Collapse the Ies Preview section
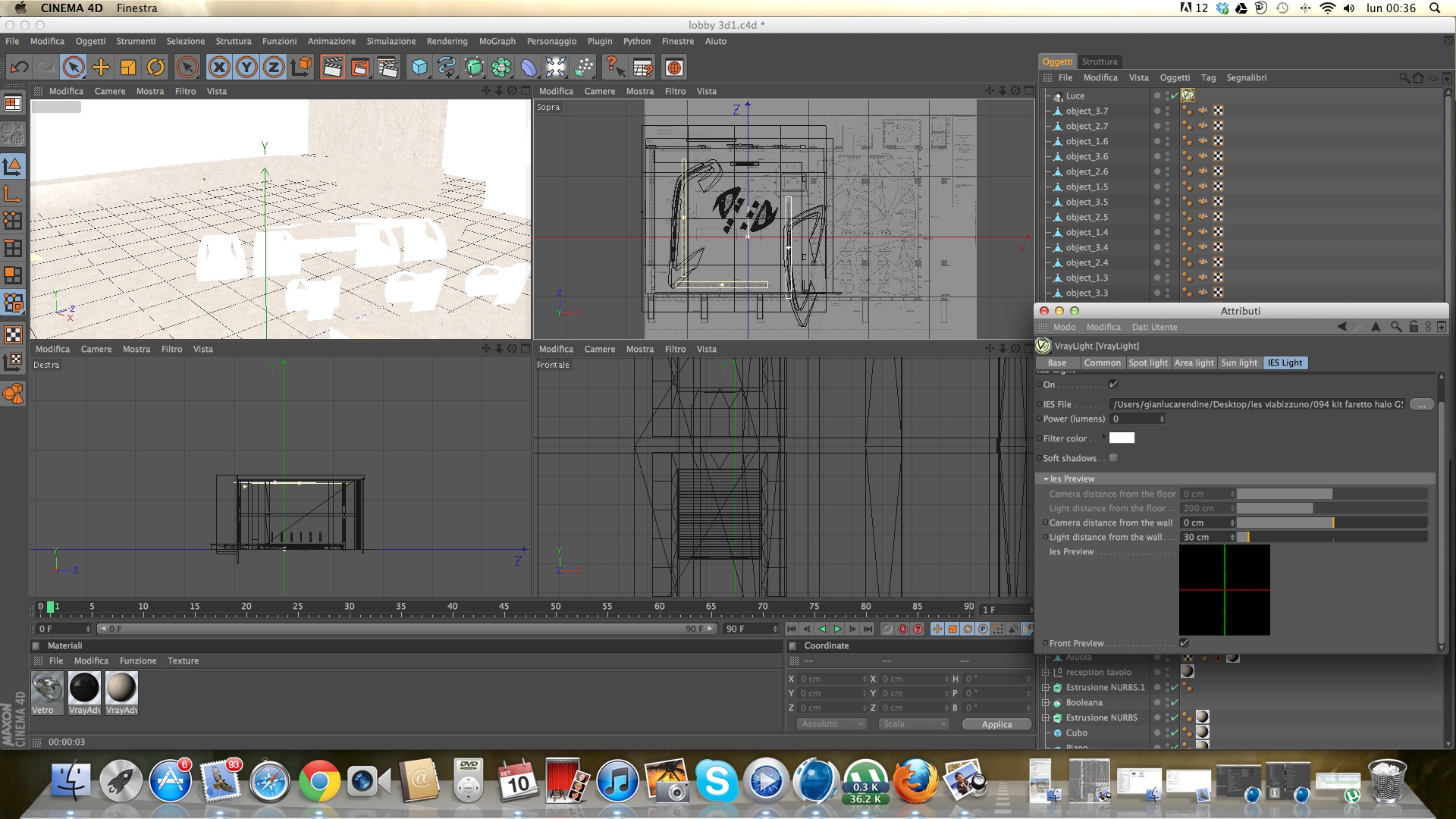Image resolution: width=1456 pixels, height=819 pixels. [1046, 479]
